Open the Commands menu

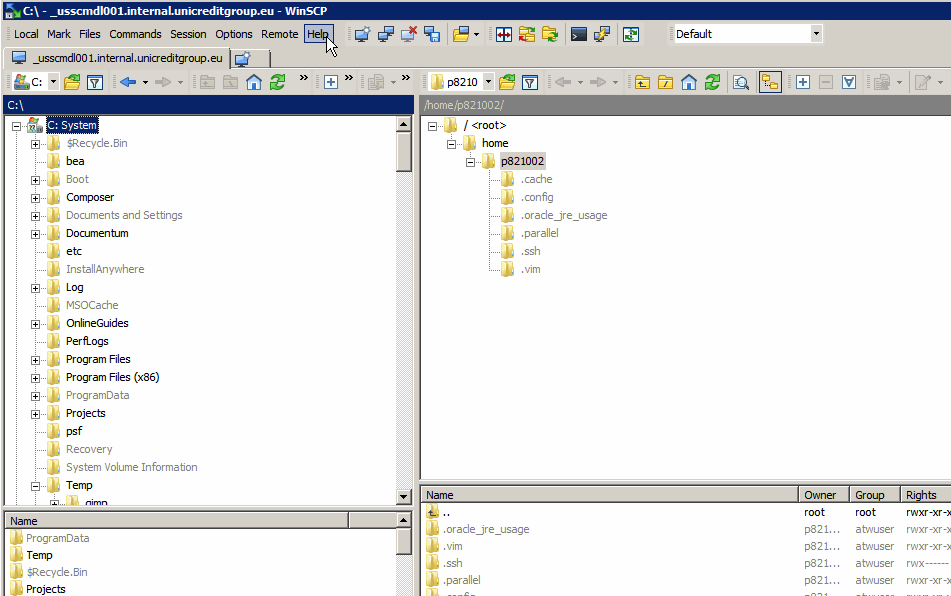(x=135, y=34)
